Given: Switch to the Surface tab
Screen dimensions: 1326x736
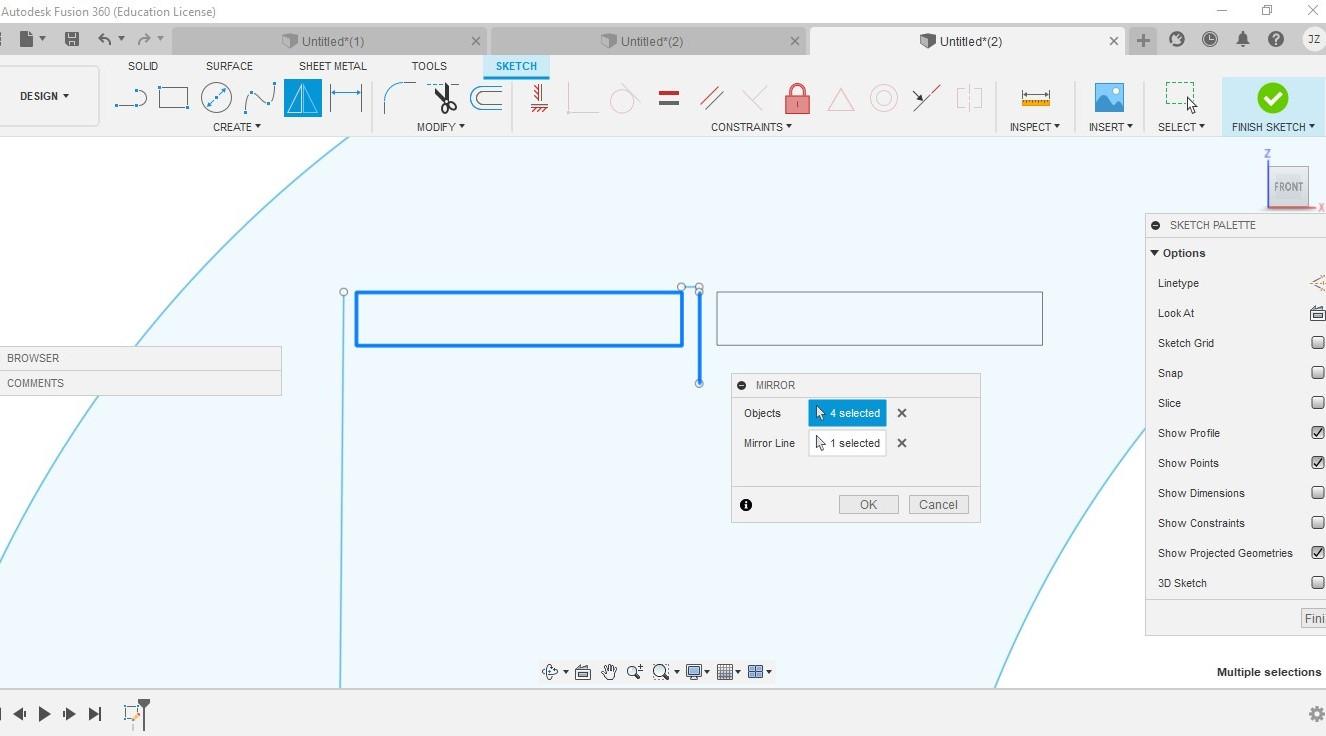Looking at the screenshot, I should [x=229, y=66].
